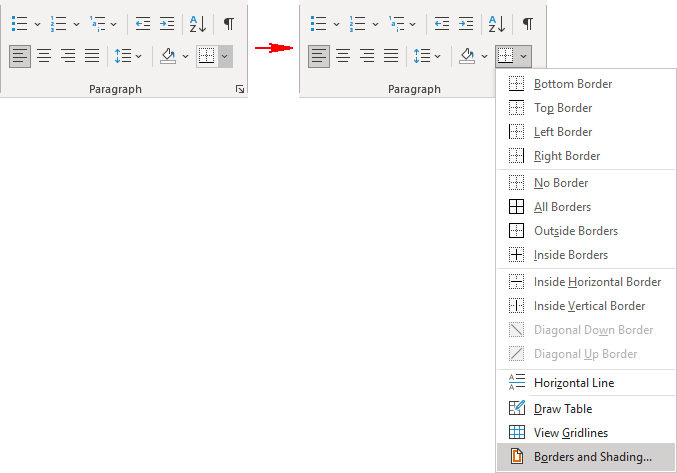Toggle Align Left in ribbon showing dialog launcher

[20, 56]
